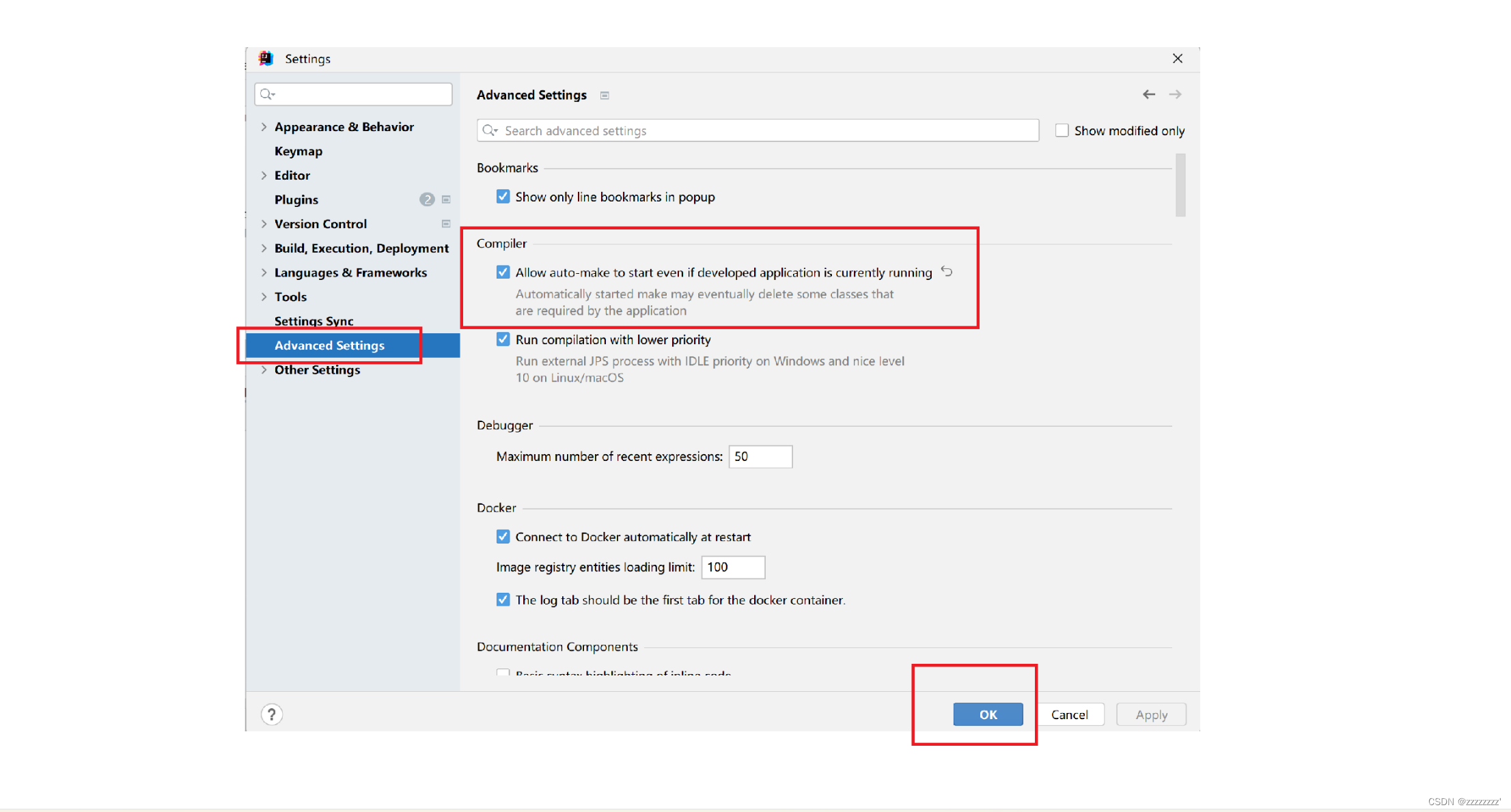This screenshot has width=1511, height=812.
Task: Click the settings sidebar search field
Action: click(x=353, y=94)
